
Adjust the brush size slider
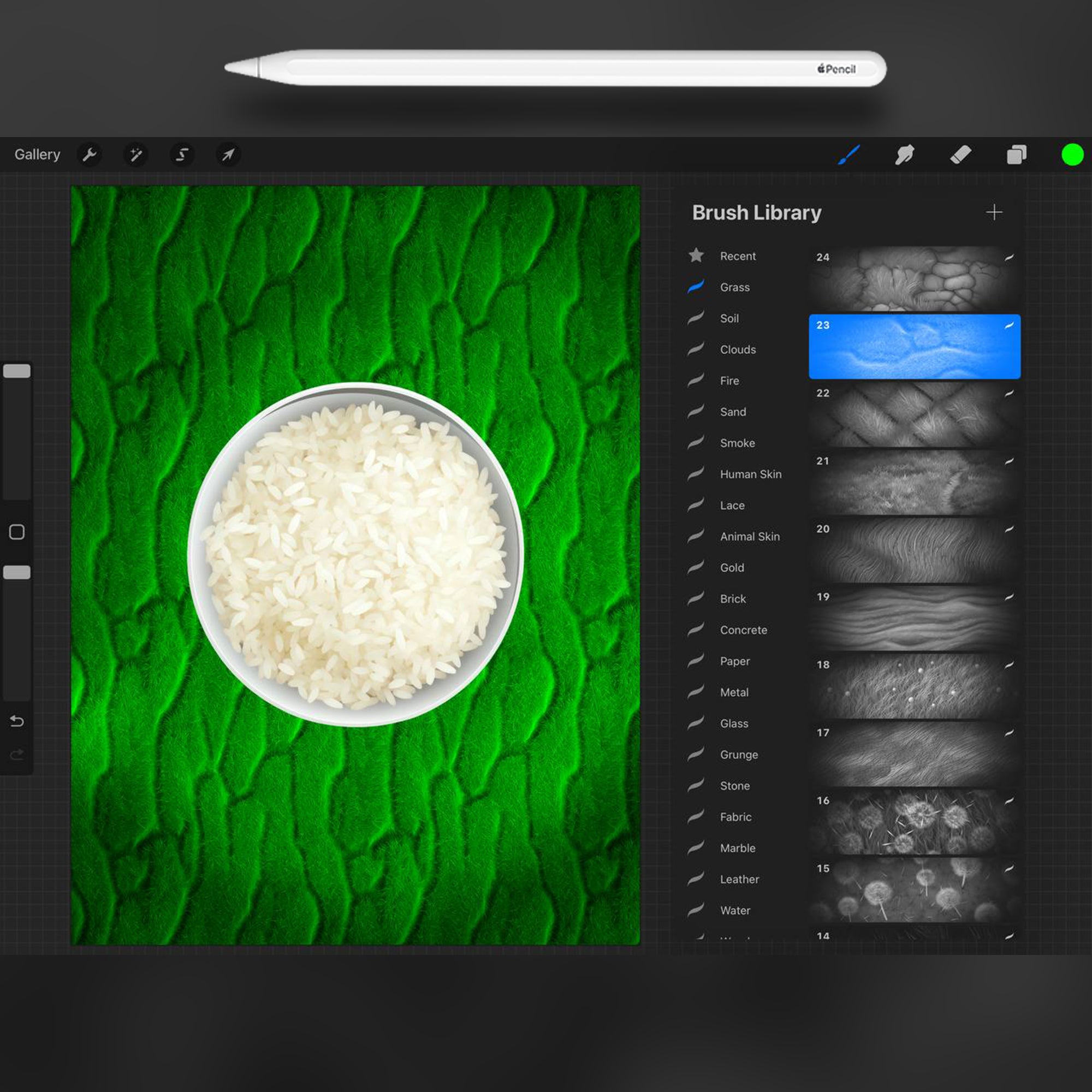[x=17, y=370]
